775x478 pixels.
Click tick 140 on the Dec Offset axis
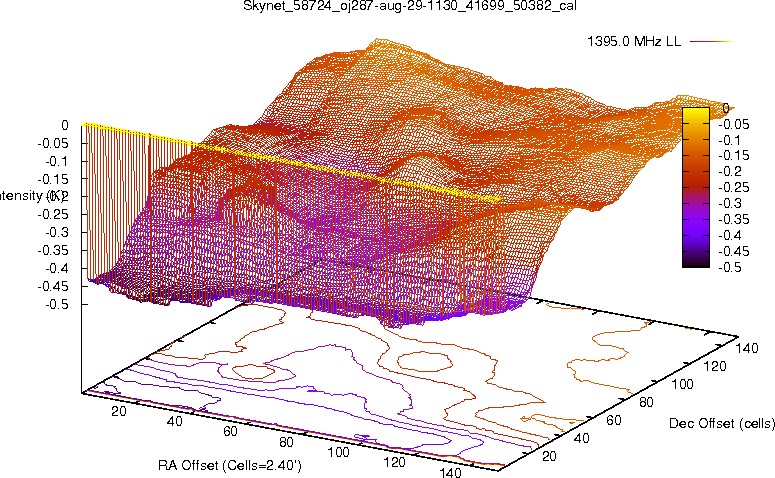point(747,348)
